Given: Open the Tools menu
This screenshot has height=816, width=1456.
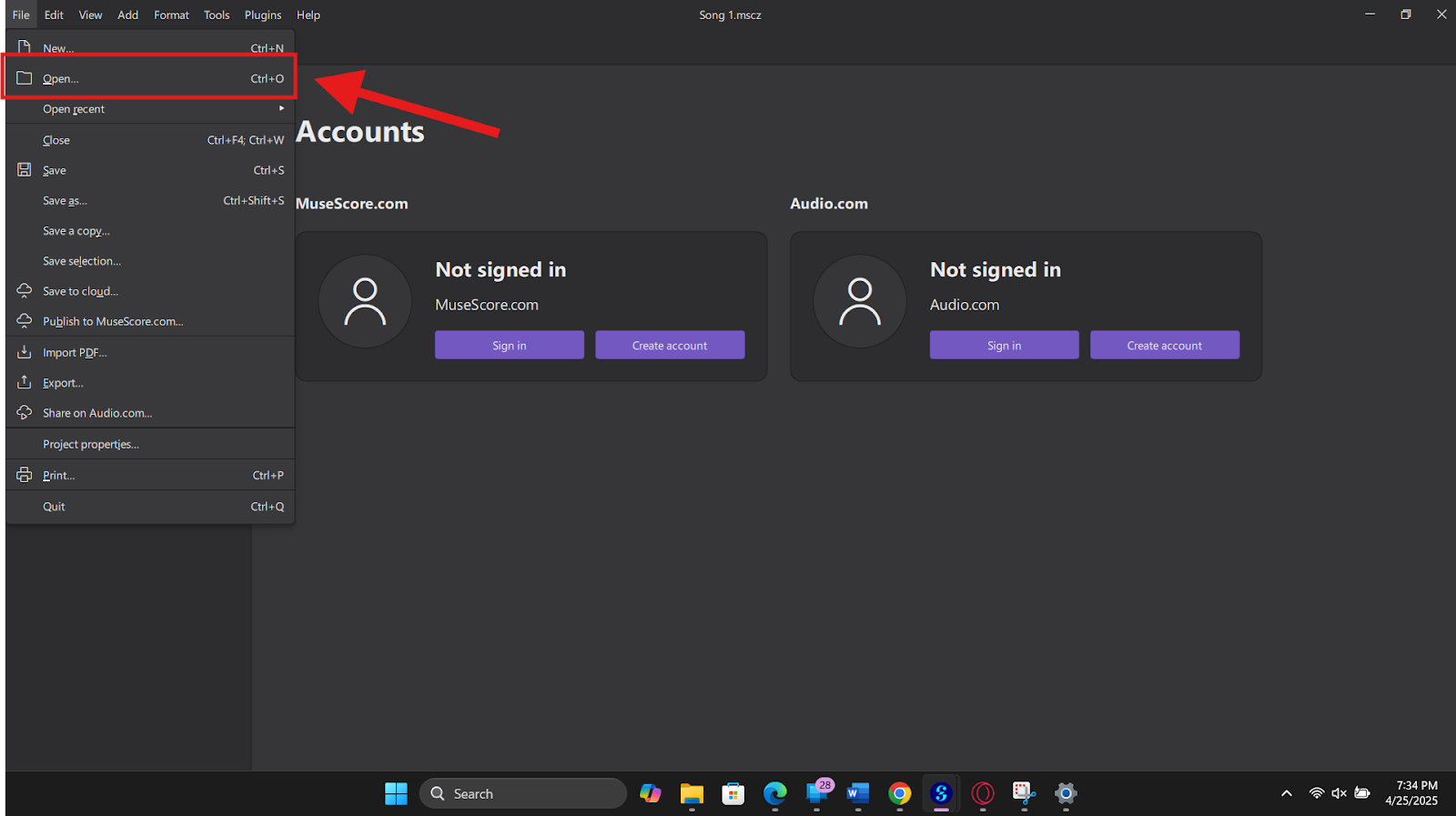Looking at the screenshot, I should click(217, 15).
